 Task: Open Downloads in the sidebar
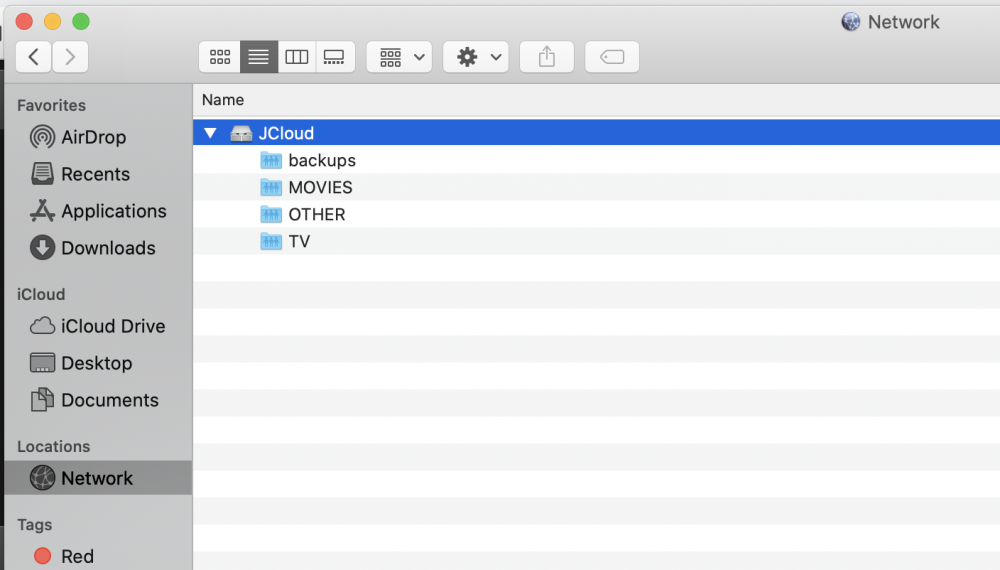point(108,248)
